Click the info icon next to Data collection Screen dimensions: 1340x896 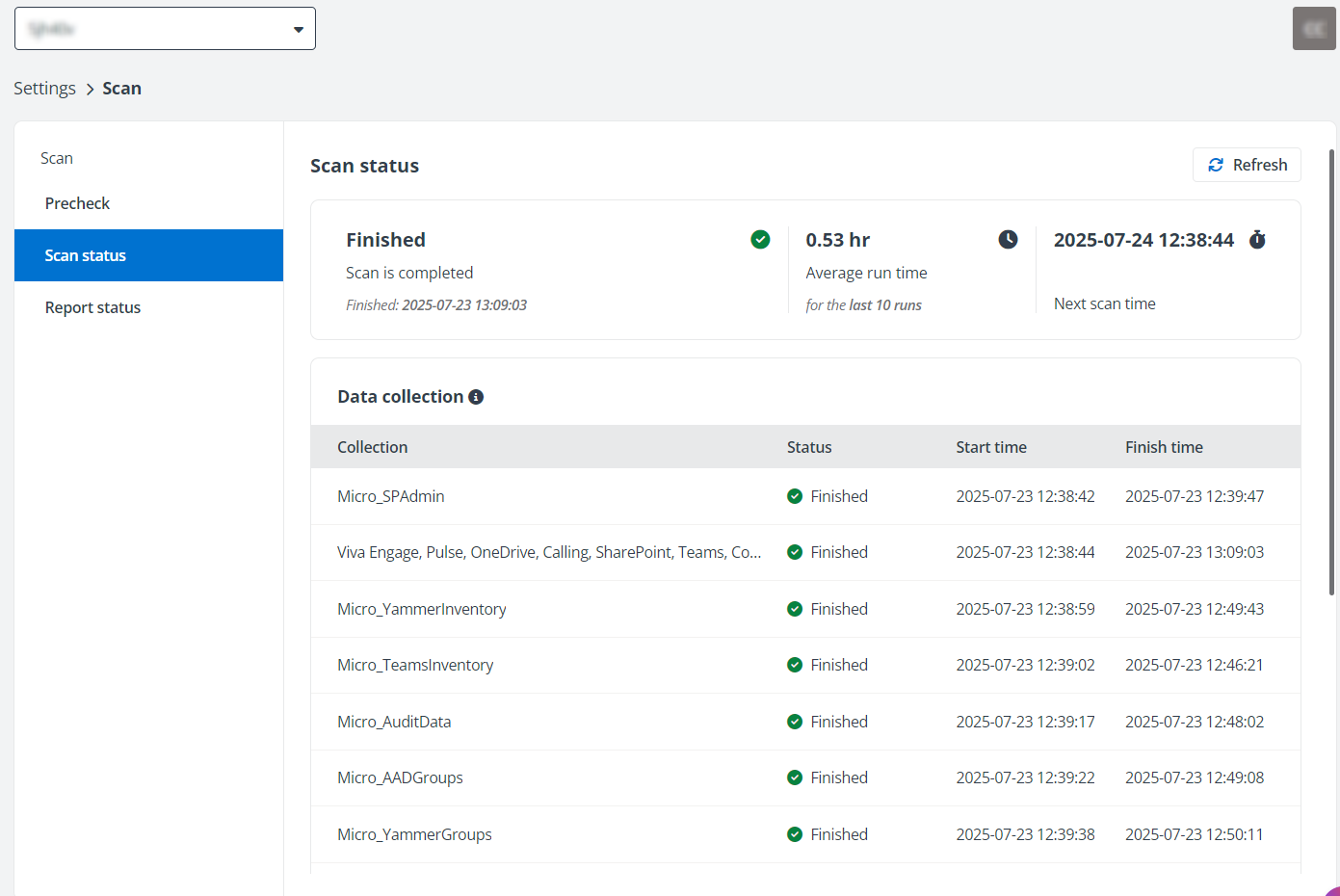pyautogui.click(x=476, y=396)
